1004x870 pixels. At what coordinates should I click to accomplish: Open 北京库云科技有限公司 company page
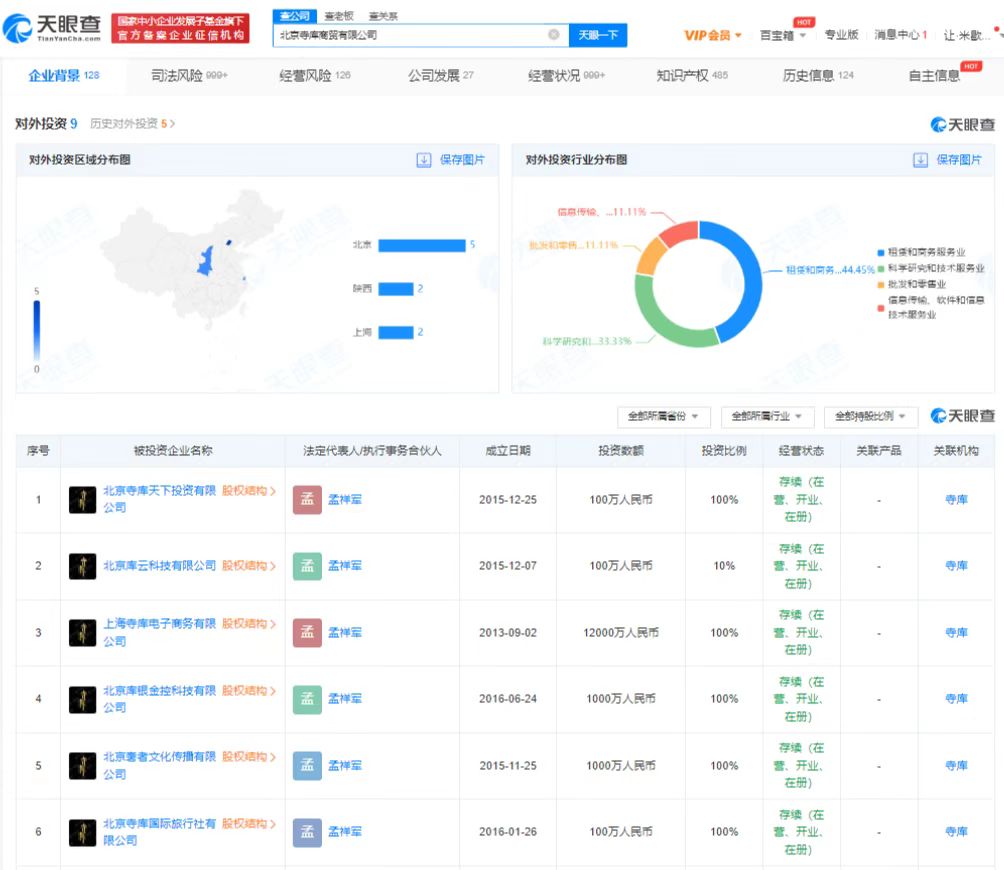pos(160,566)
